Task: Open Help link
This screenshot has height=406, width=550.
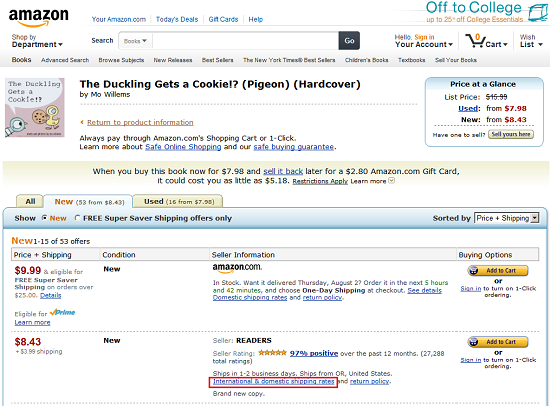Action: (255, 19)
